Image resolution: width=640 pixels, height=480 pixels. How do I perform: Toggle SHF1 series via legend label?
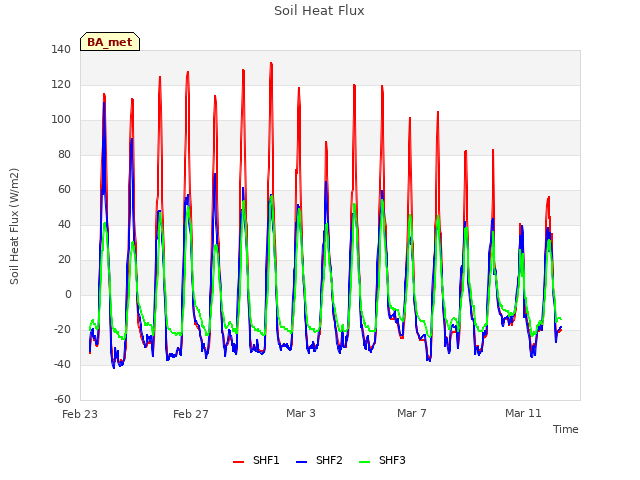point(266,460)
